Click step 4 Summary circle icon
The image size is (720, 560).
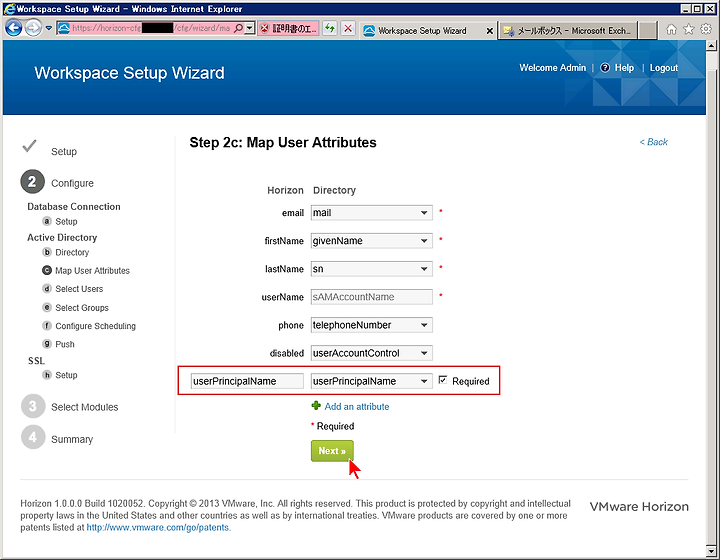(x=33, y=437)
